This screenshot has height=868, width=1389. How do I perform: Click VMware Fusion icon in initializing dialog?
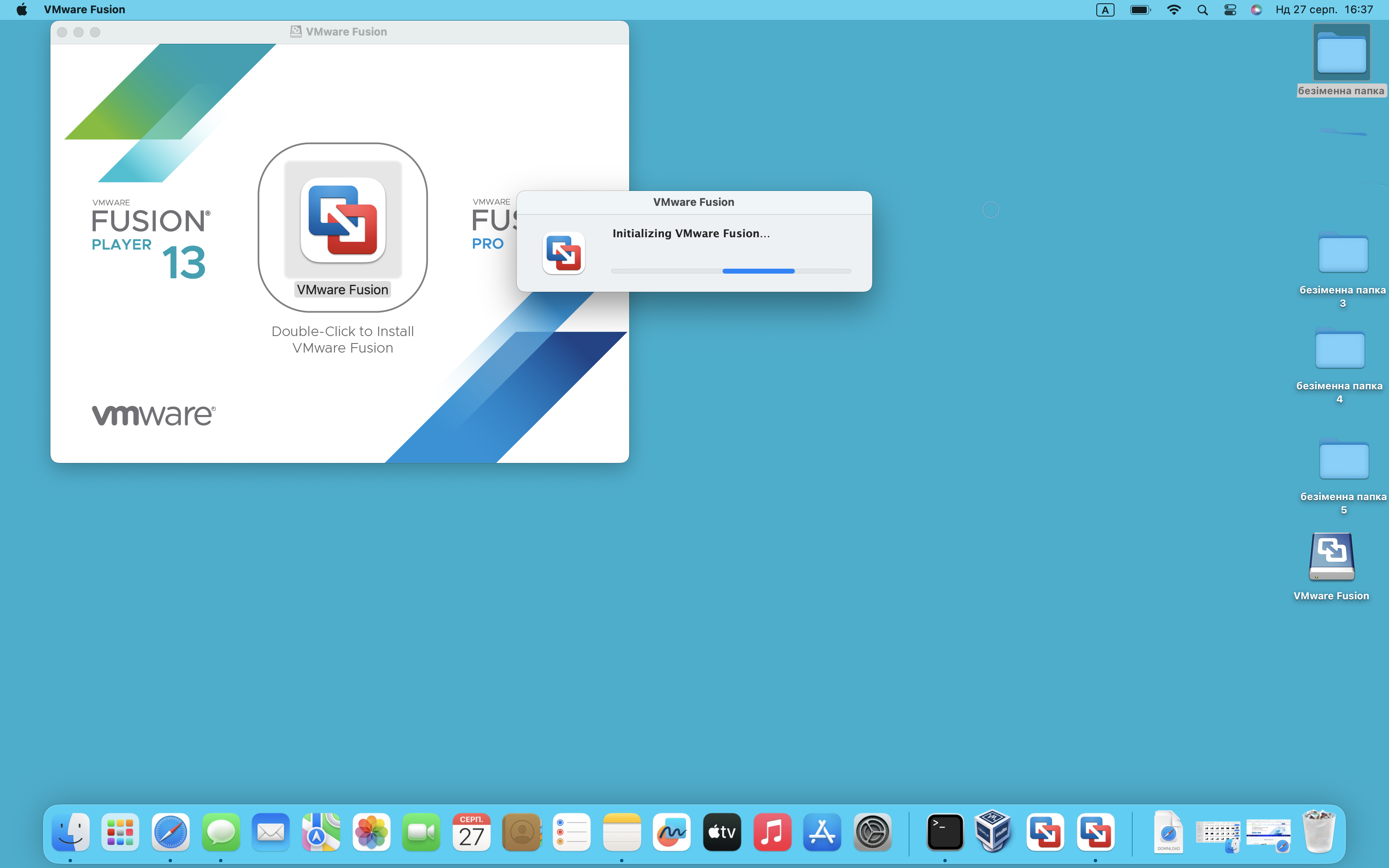tap(563, 253)
